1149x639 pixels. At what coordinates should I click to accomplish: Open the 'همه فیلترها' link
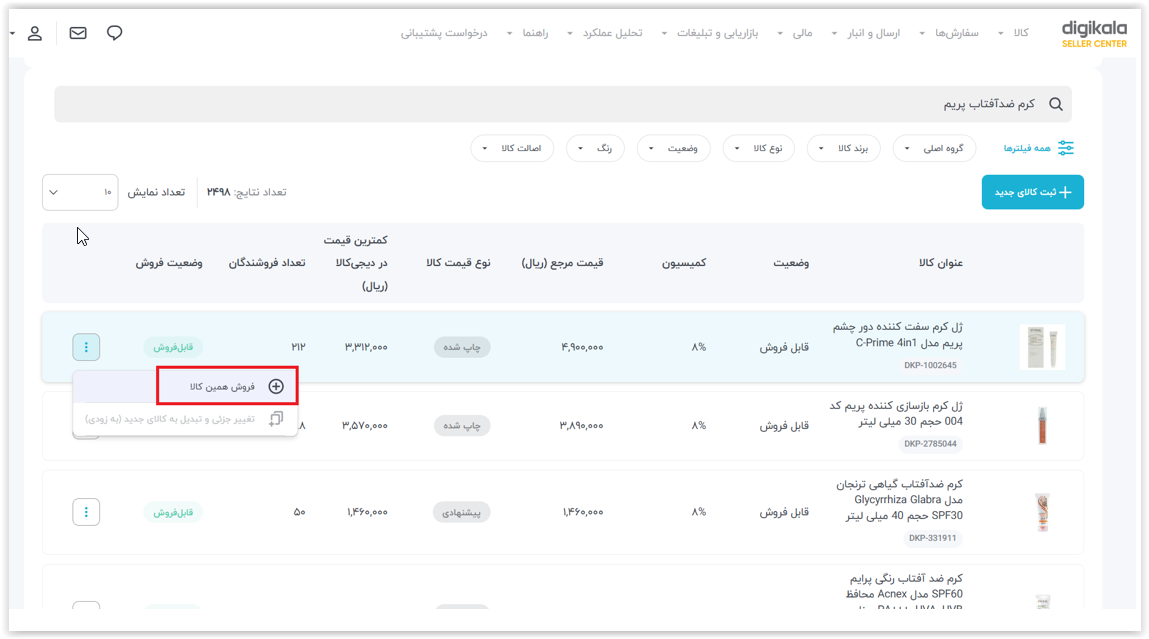1027,148
